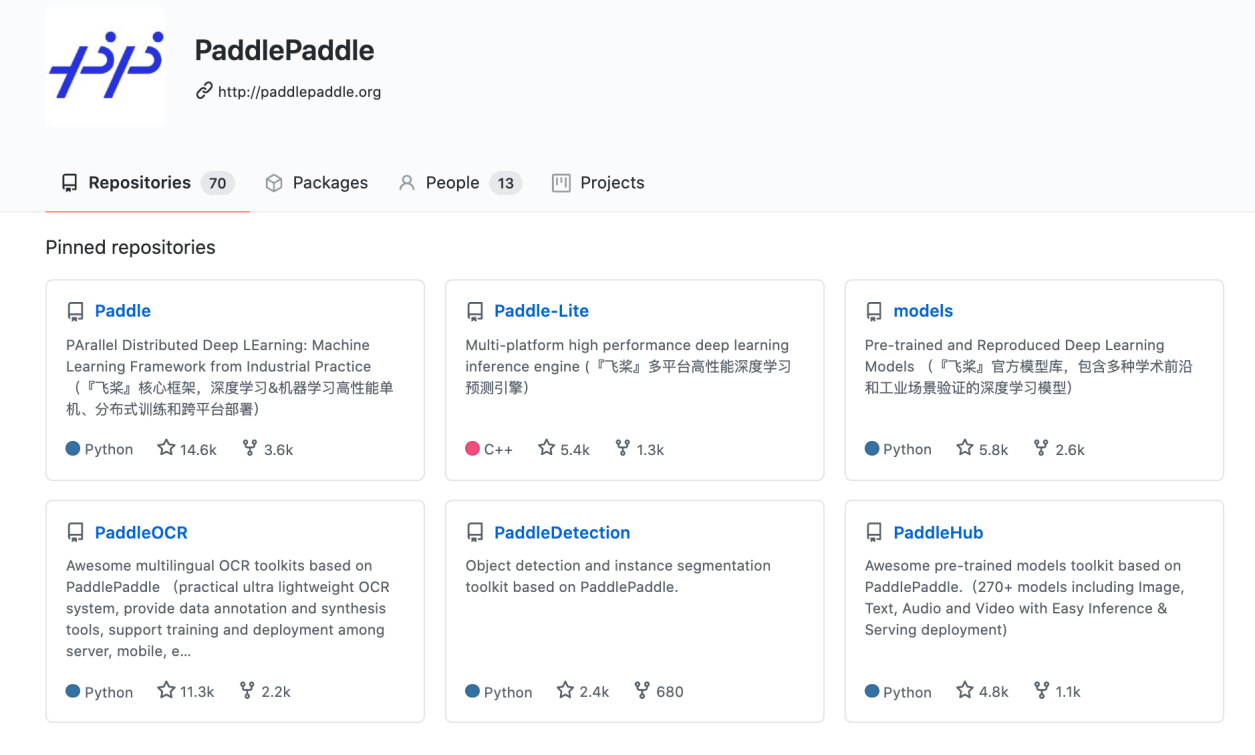Click the star icon on PaddleHub card

pos(964,691)
